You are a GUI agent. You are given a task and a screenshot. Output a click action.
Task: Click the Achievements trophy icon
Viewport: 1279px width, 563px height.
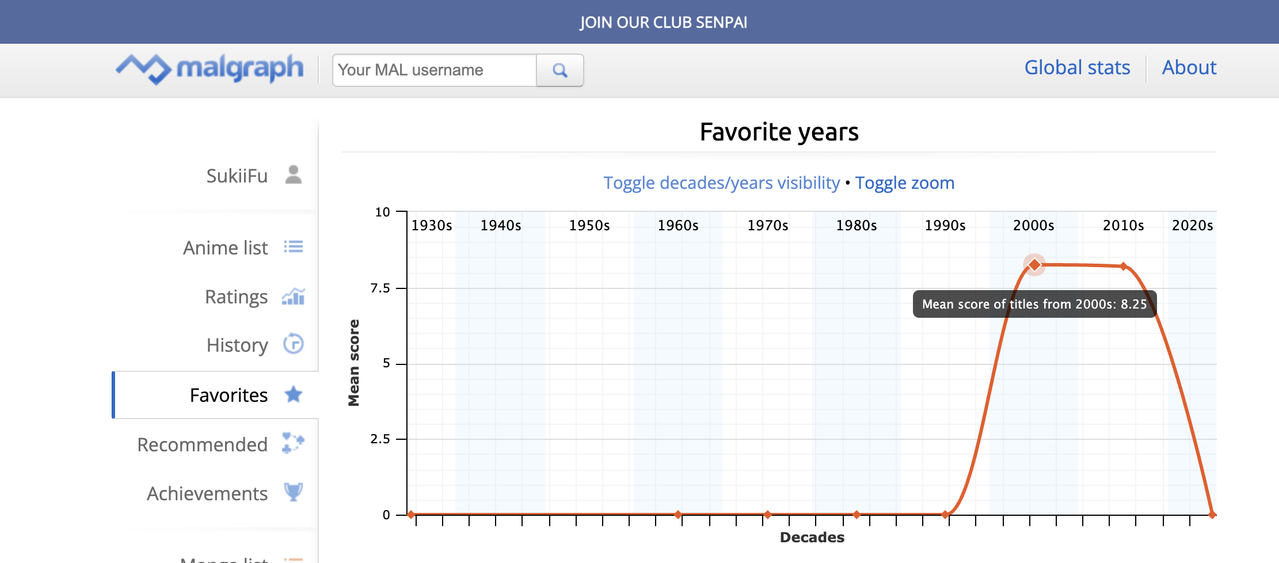click(x=293, y=492)
